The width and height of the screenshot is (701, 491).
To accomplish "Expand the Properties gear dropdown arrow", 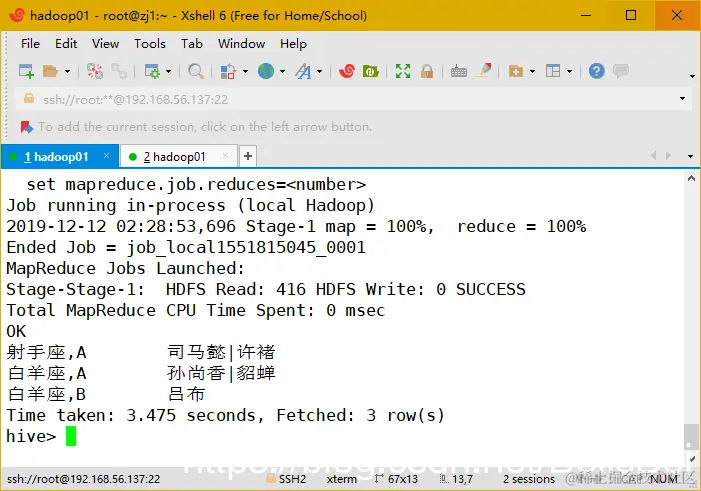I will click(x=169, y=71).
